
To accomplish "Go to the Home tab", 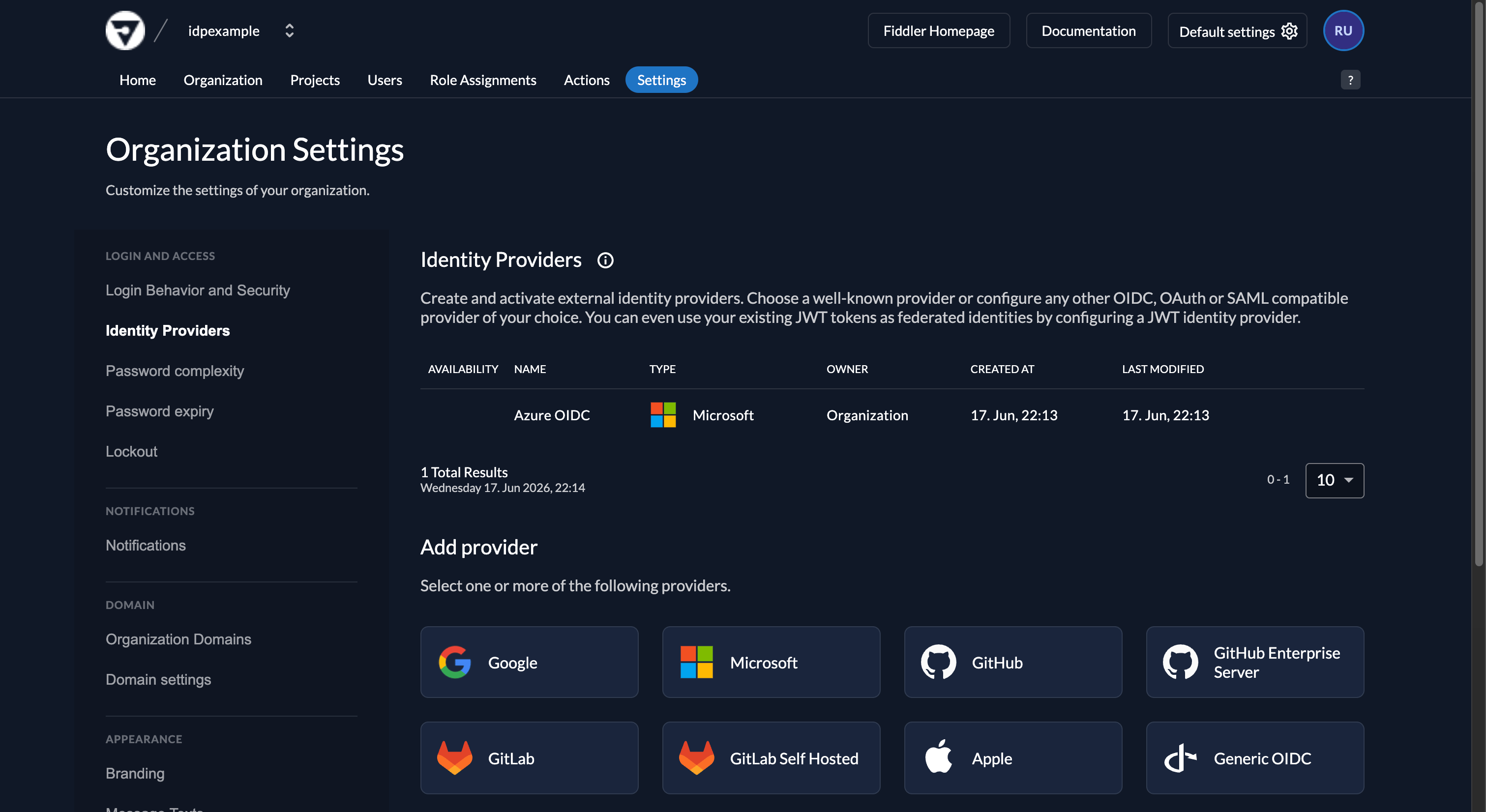I will [x=137, y=80].
